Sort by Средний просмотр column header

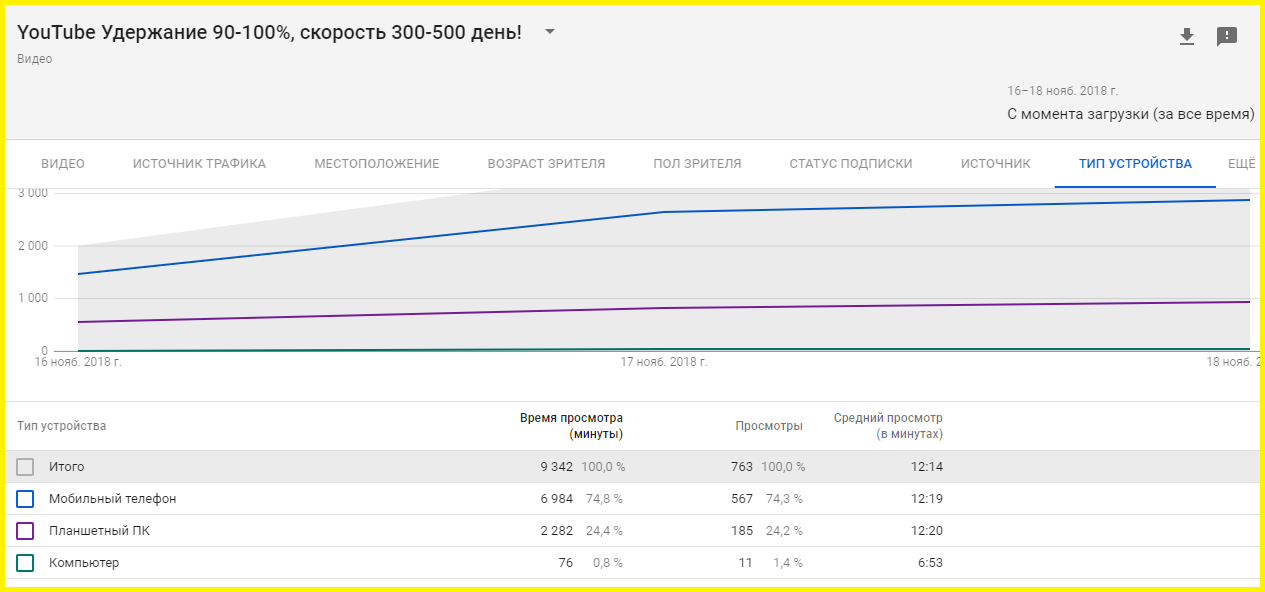(888, 426)
